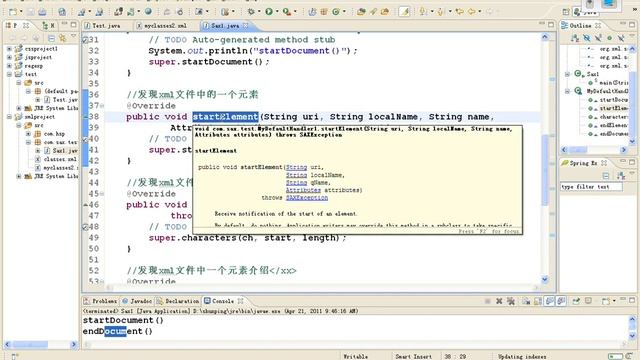640x360 pixels.
Task: Click editor vertical scrollbar down arrow
Action: pos(545,280)
